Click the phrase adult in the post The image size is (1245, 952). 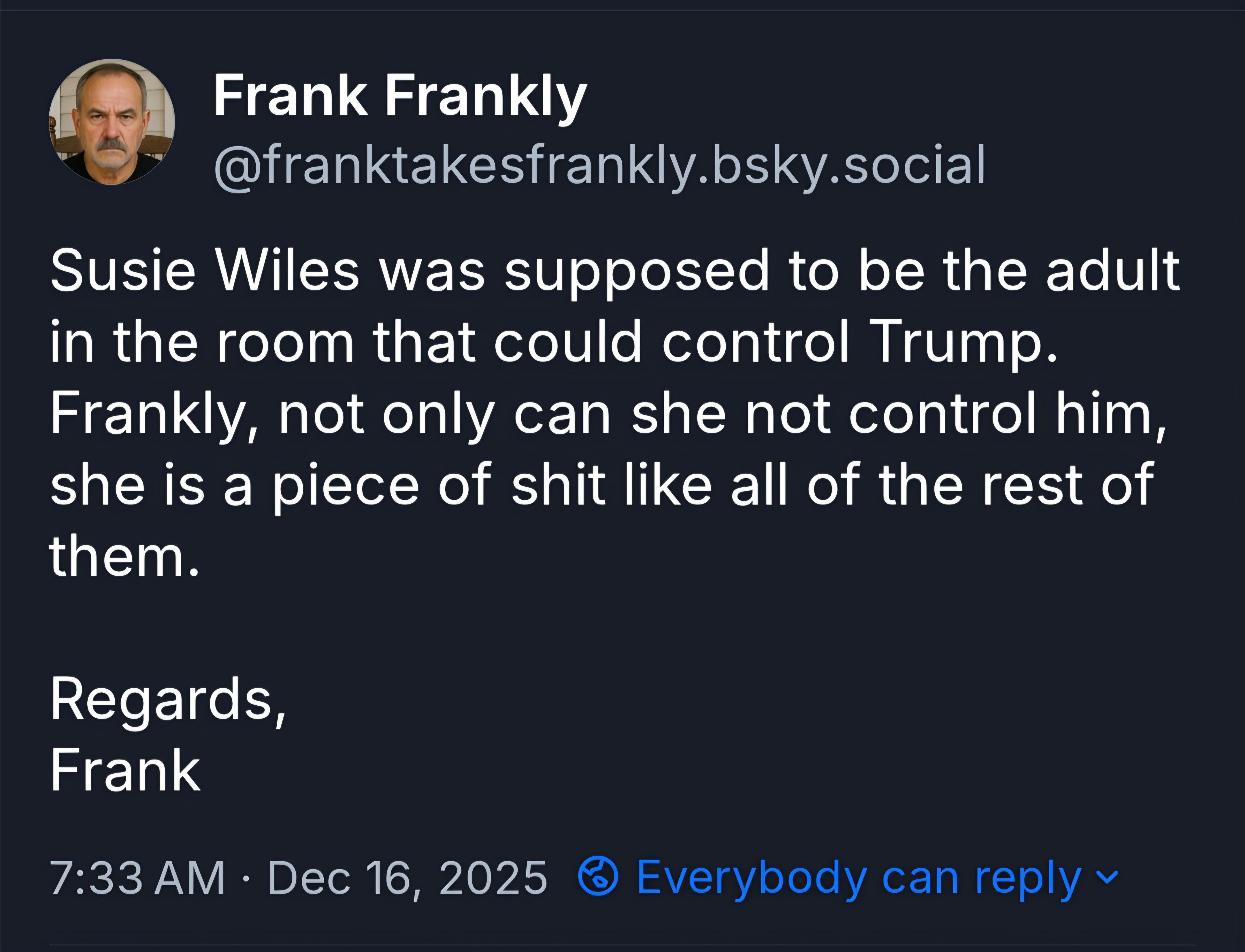(1112, 270)
